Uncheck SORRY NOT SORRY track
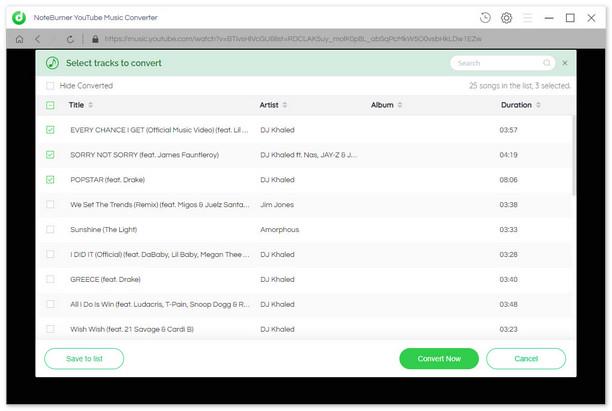Viewport: 612px width, 411px height. coord(50,155)
